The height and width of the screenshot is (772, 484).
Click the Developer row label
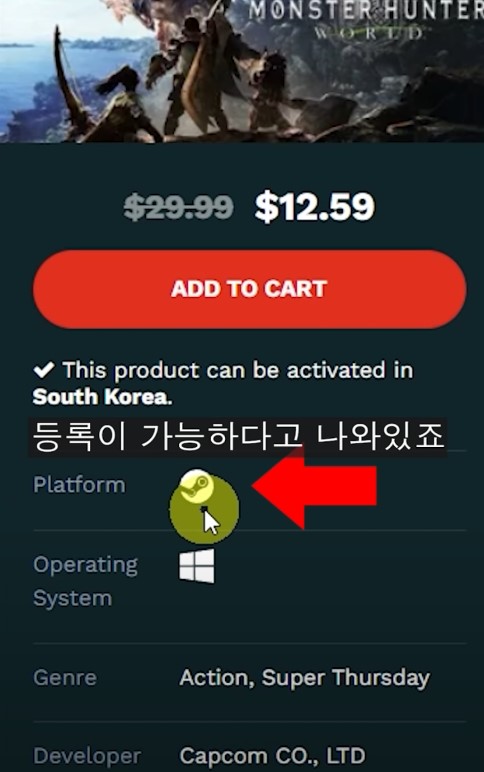[x=87, y=756]
